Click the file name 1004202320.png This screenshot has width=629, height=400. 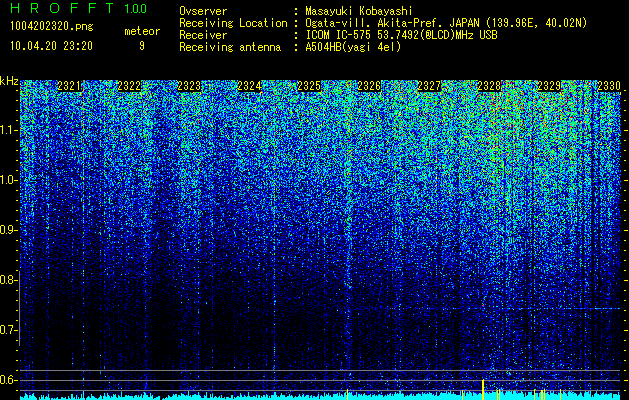click(x=52, y=26)
